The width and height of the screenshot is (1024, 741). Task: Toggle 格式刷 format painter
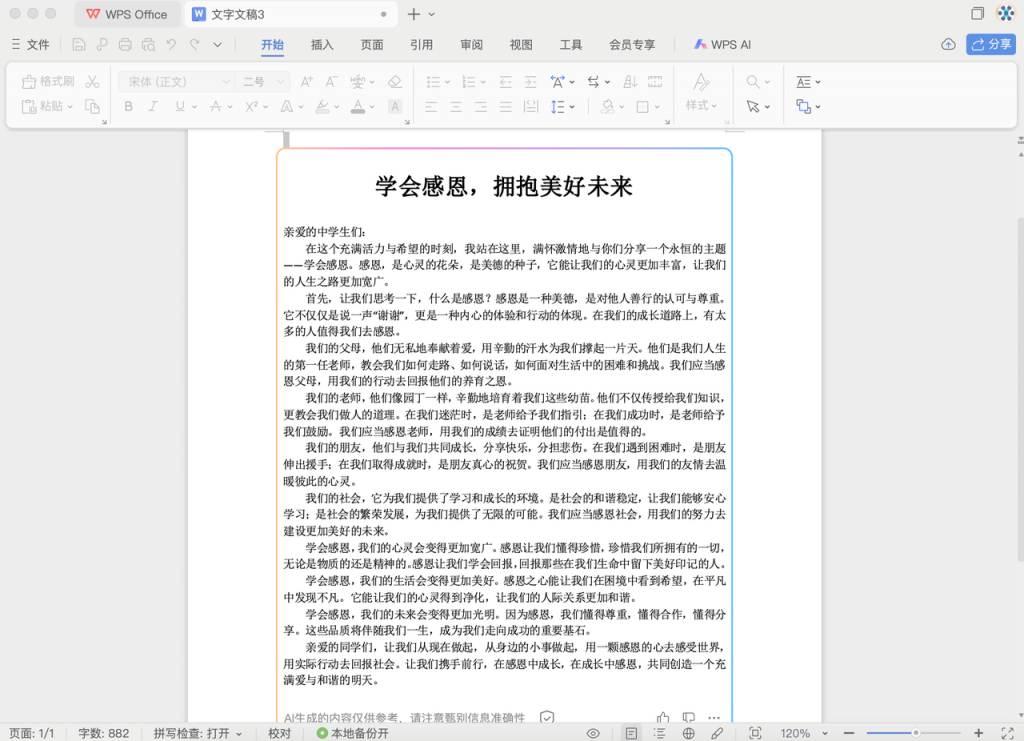point(48,82)
